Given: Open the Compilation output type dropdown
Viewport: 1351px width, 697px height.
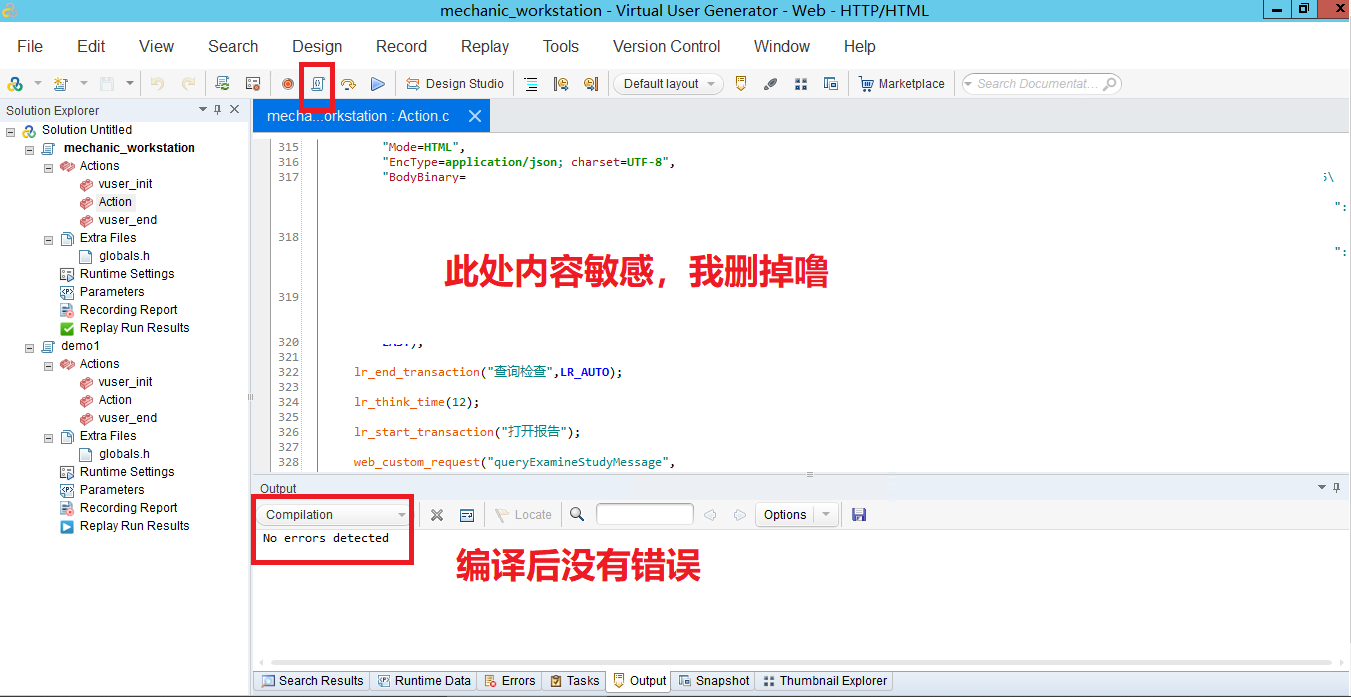Looking at the screenshot, I should click(x=335, y=515).
